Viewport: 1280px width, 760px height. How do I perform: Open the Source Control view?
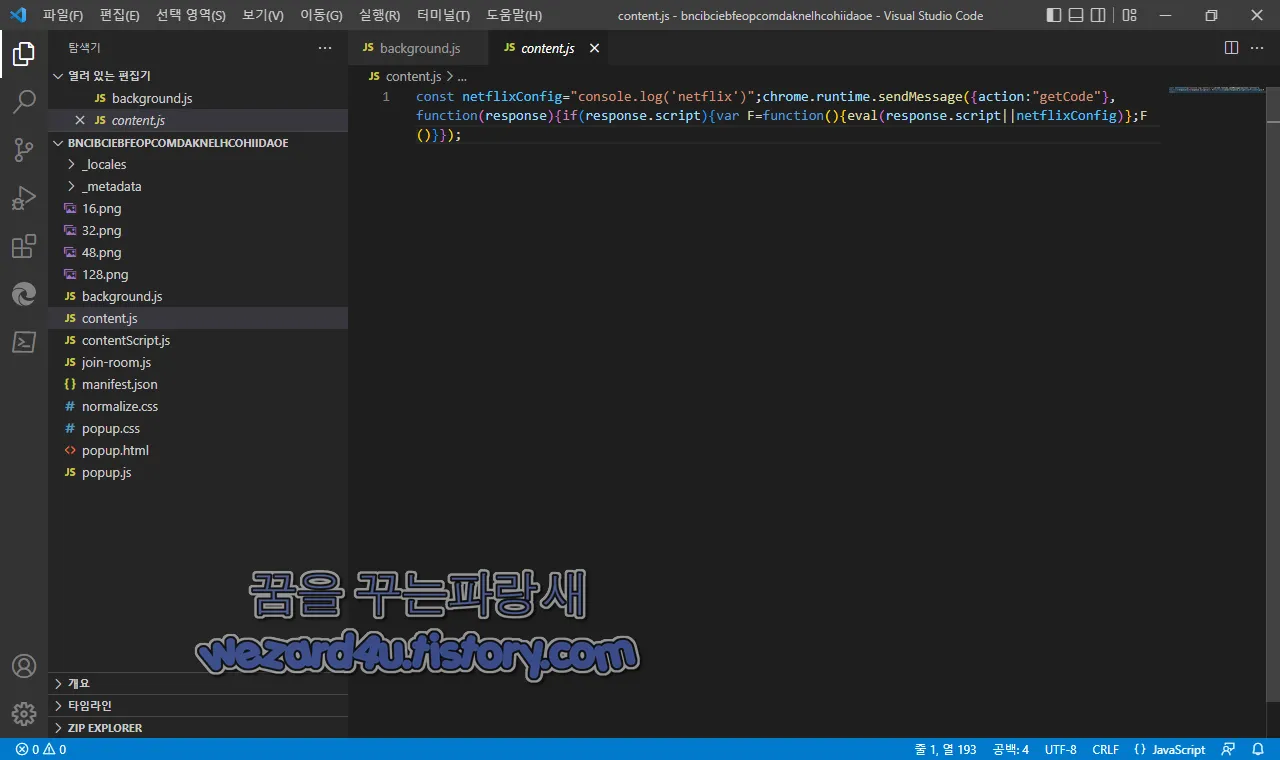22,148
